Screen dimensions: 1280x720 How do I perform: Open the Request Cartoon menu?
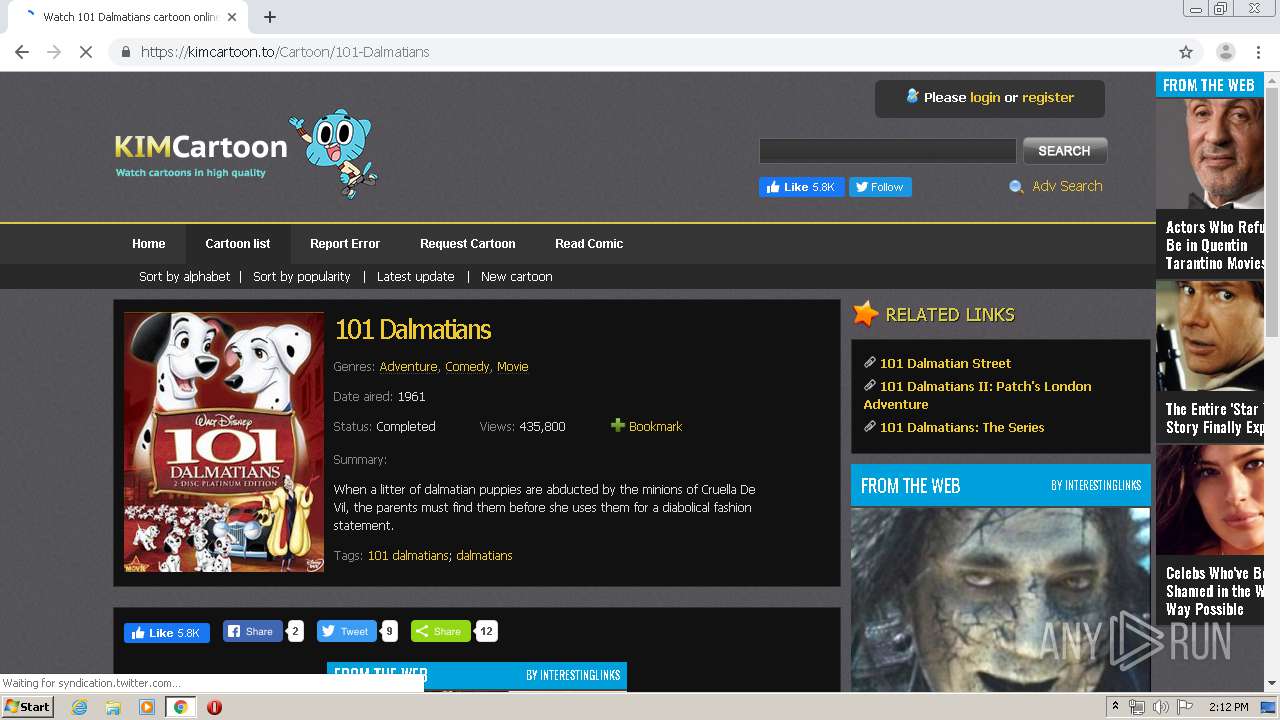[467, 244]
